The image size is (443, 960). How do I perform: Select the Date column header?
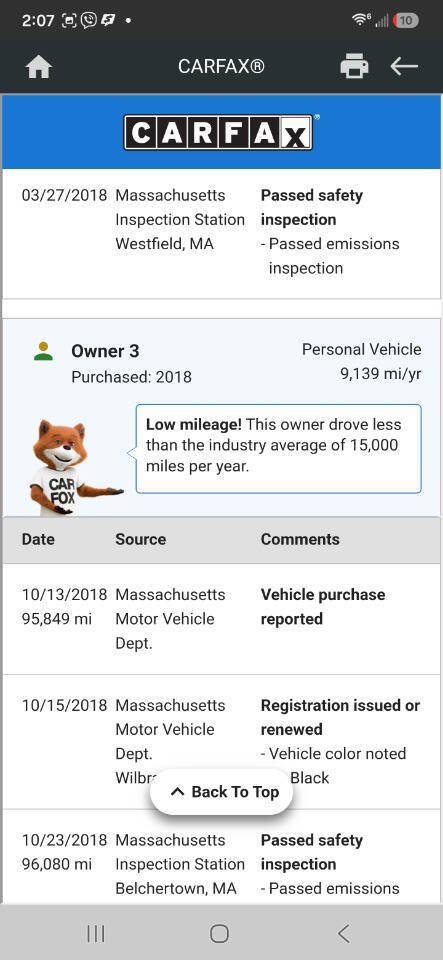click(38, 539)
